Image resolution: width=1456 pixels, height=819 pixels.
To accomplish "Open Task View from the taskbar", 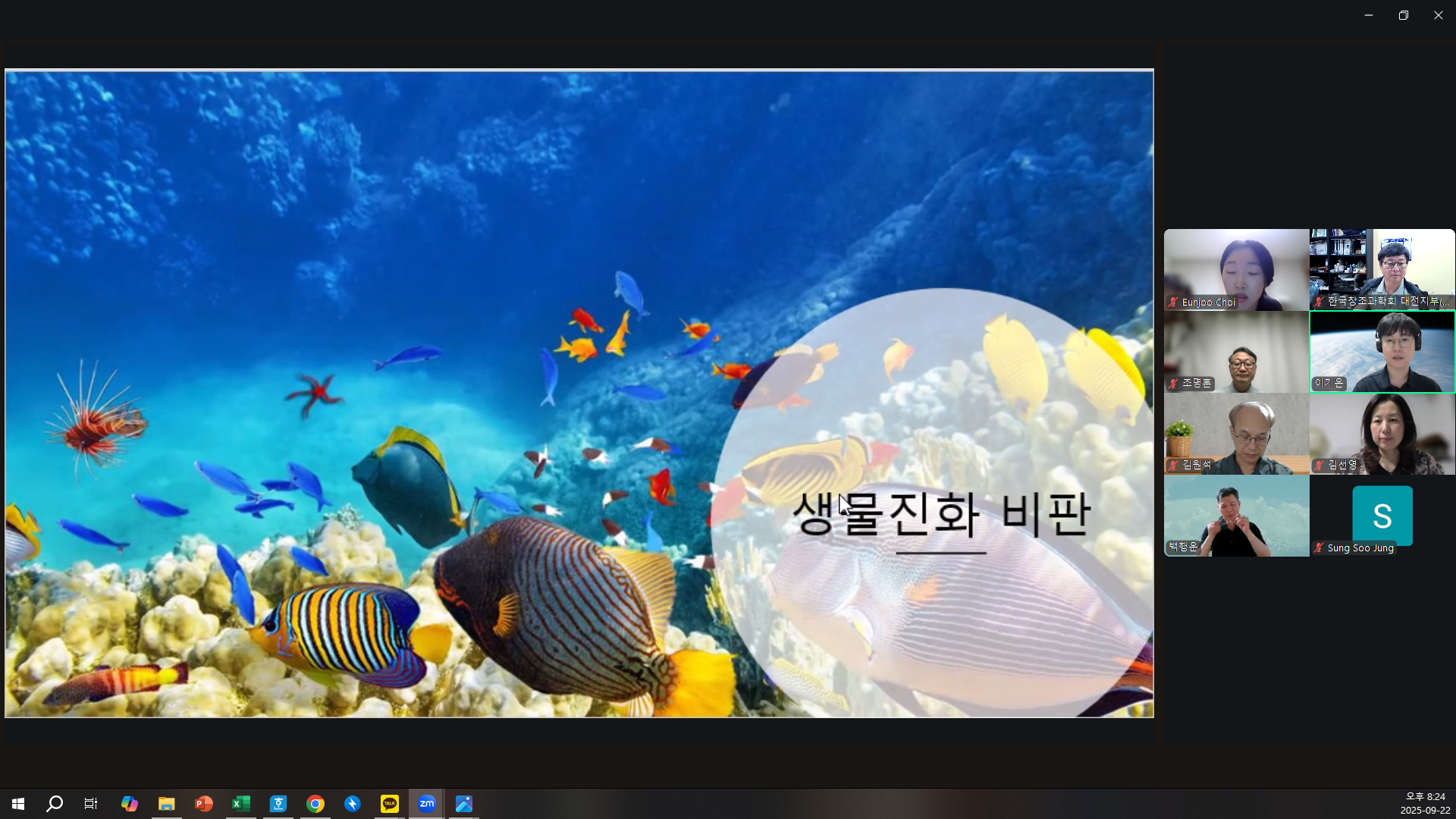I will [x=91, y=803].
